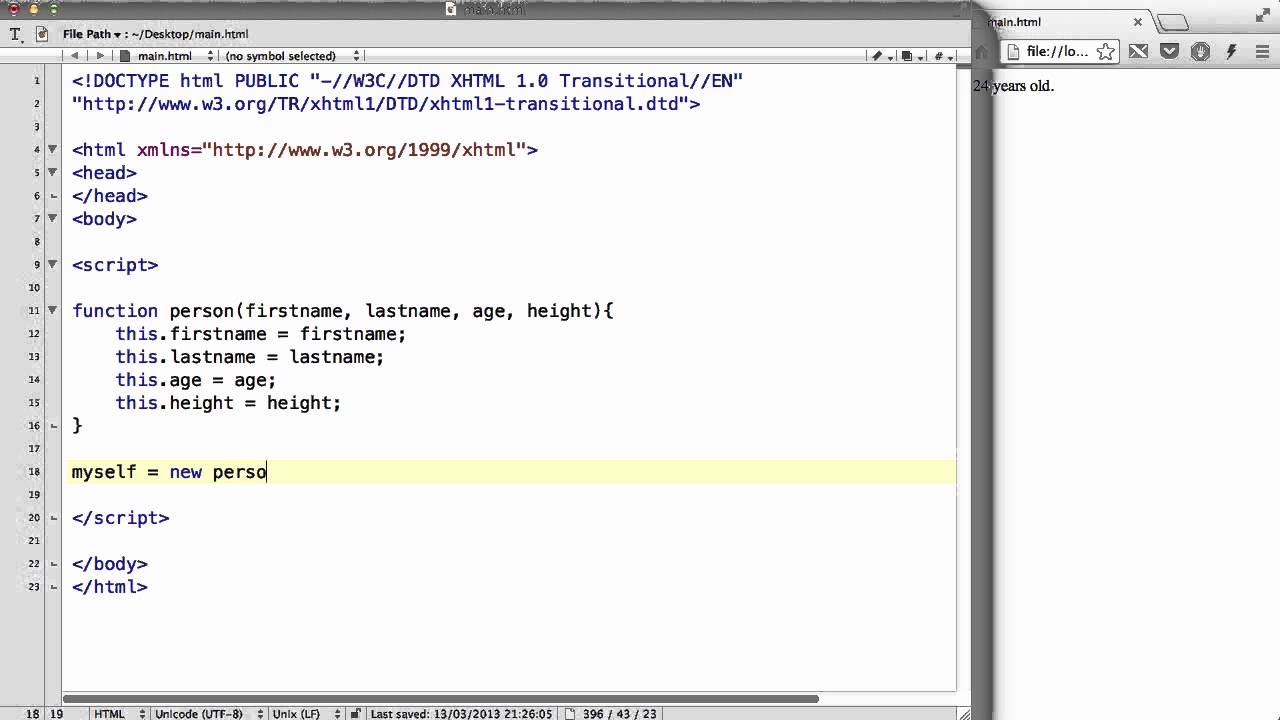Open the hash includes menu in the navigation bar
Viewport: 1280px width, 720px height.
click(x=942, y=56)
